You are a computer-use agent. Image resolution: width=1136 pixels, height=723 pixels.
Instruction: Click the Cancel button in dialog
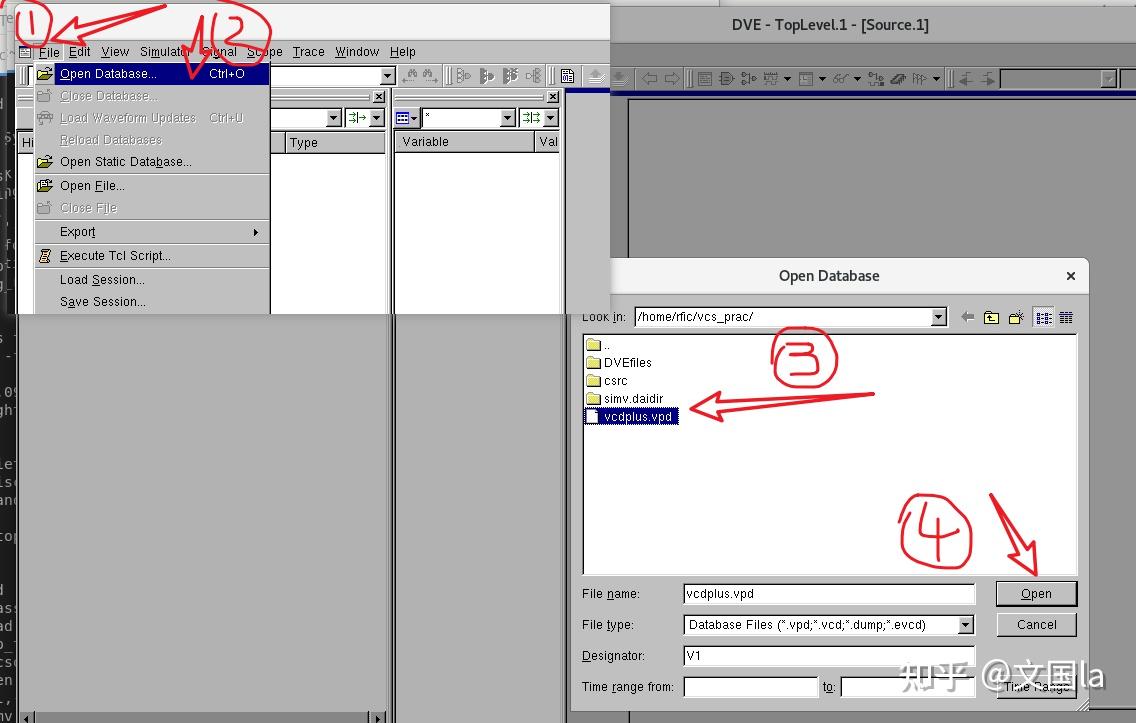click(x=1036, y=625)
